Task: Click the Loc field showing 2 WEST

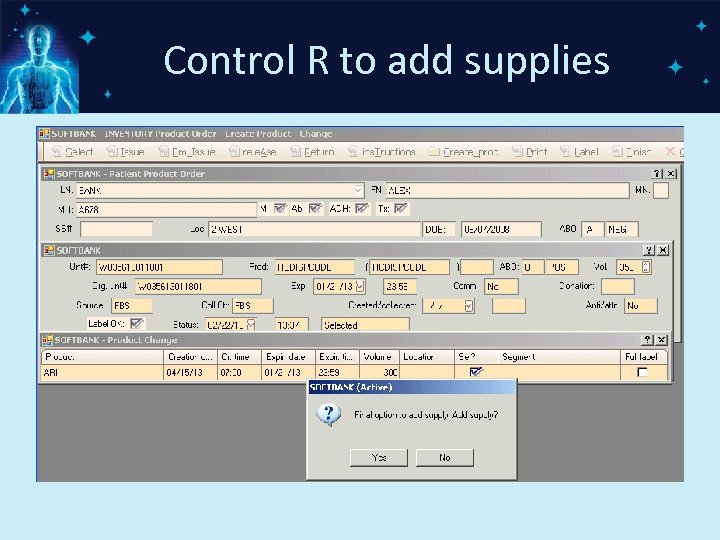Action: click(x=315, y=229)
